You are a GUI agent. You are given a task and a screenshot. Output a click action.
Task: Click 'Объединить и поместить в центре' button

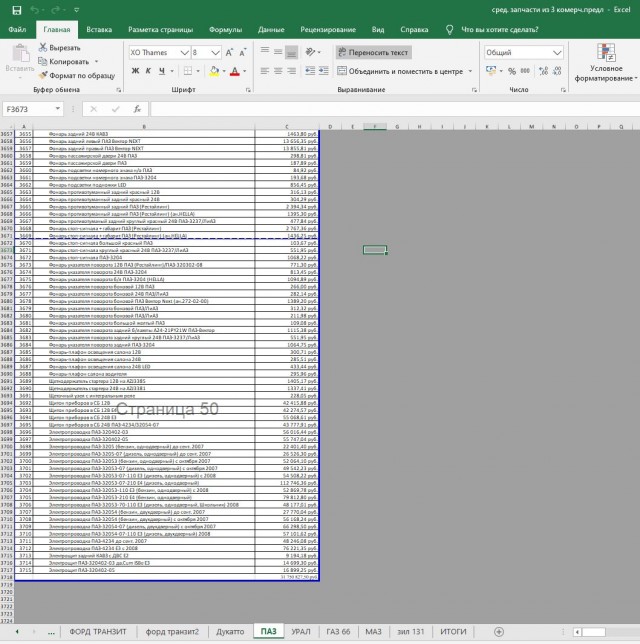(x=401, y=71)
